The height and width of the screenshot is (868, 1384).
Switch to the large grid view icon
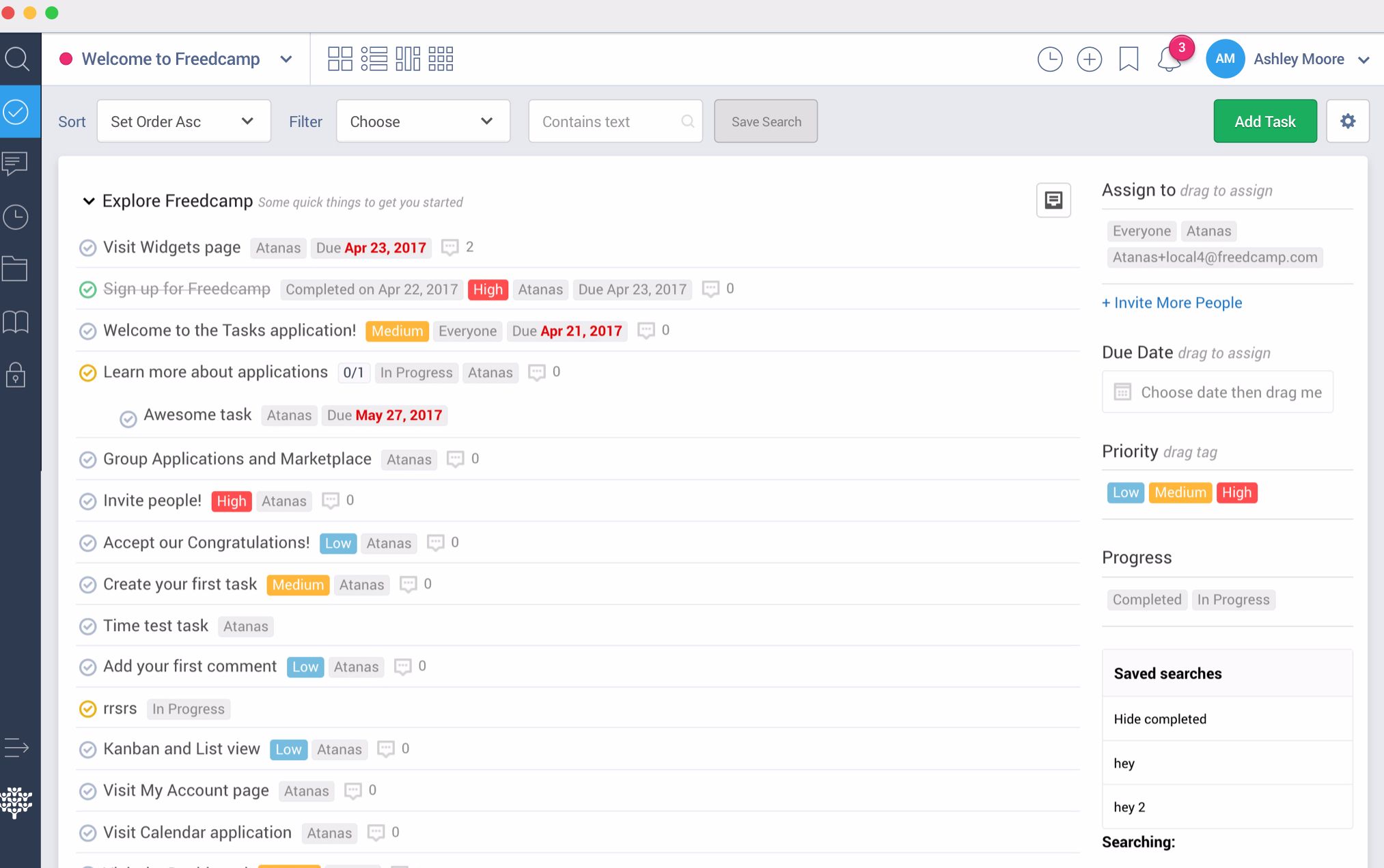point(340,59)
